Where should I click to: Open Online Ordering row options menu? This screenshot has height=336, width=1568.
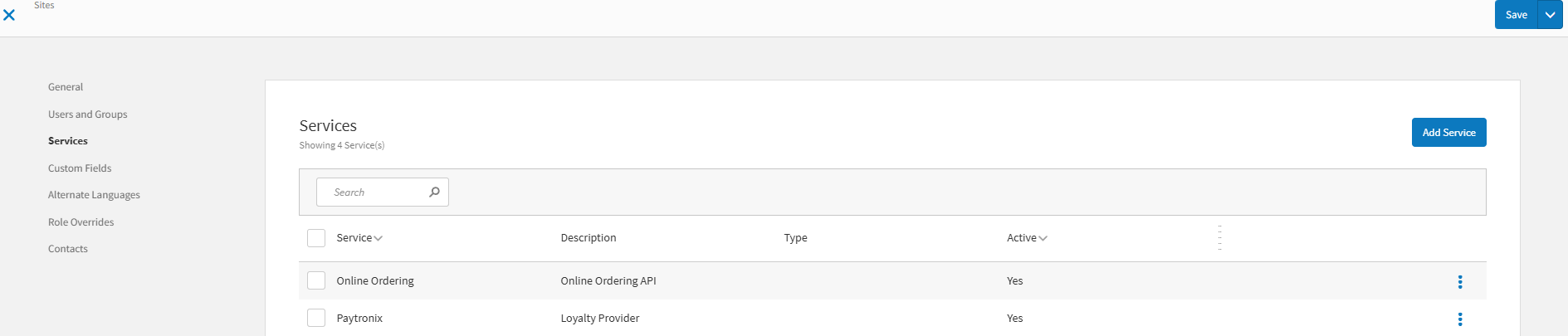click(1459, 282)
